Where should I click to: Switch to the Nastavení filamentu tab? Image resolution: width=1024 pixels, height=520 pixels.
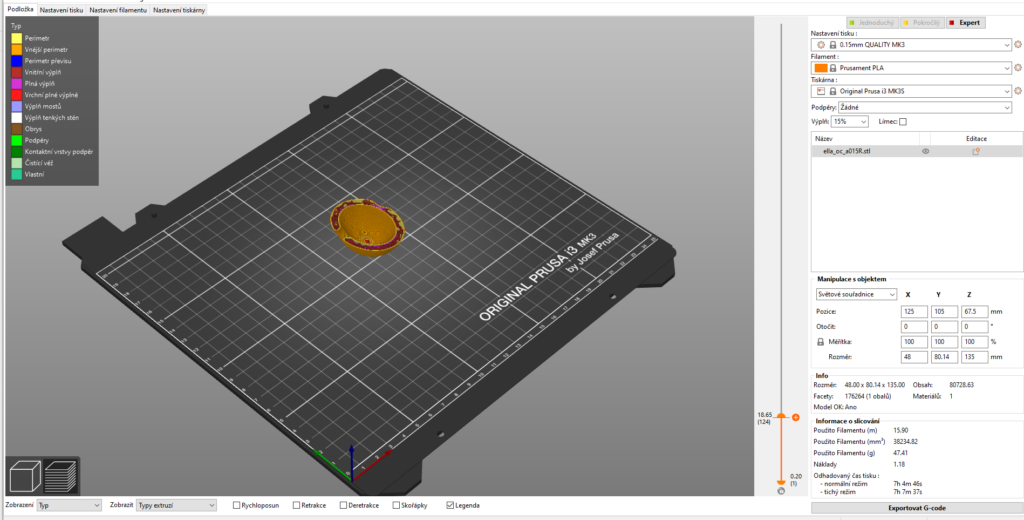(118, 10)
